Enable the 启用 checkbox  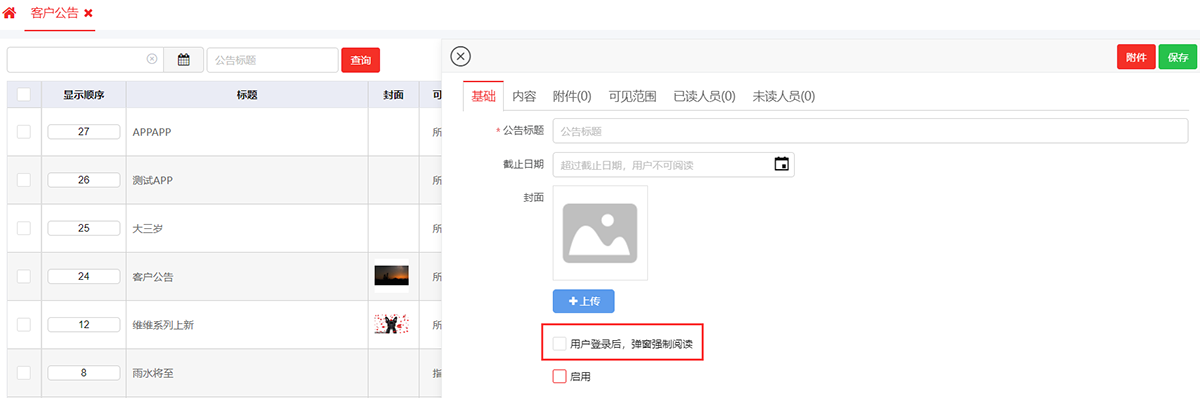tap(560, 377)
